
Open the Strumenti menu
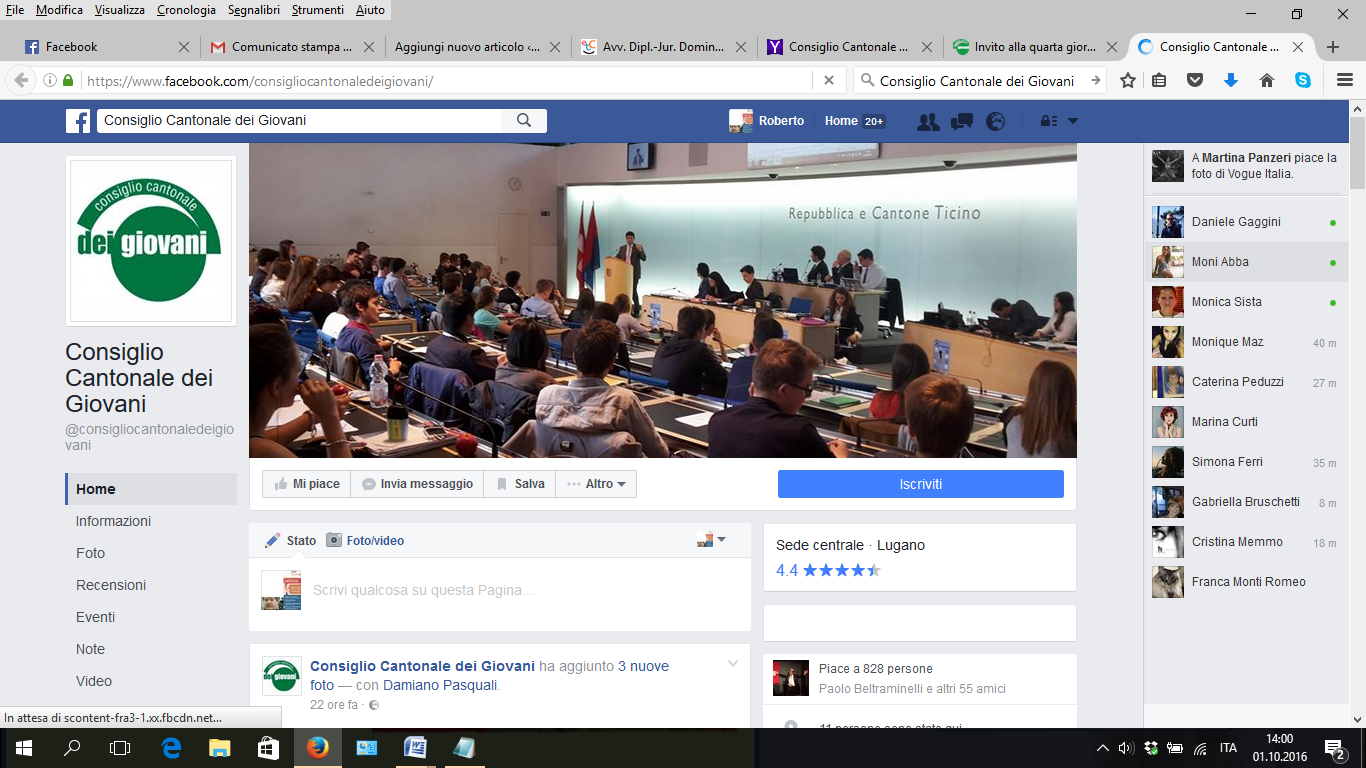(320, 10)
